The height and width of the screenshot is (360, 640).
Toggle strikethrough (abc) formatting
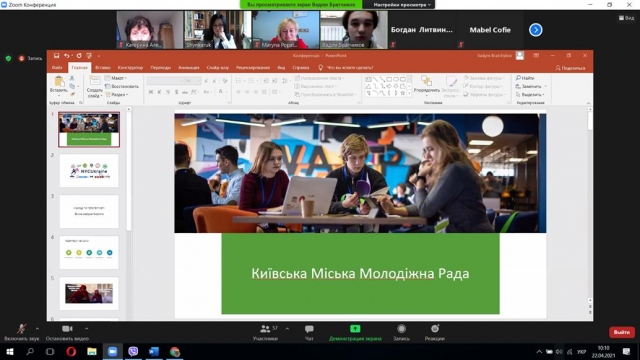tap(185, 92)
